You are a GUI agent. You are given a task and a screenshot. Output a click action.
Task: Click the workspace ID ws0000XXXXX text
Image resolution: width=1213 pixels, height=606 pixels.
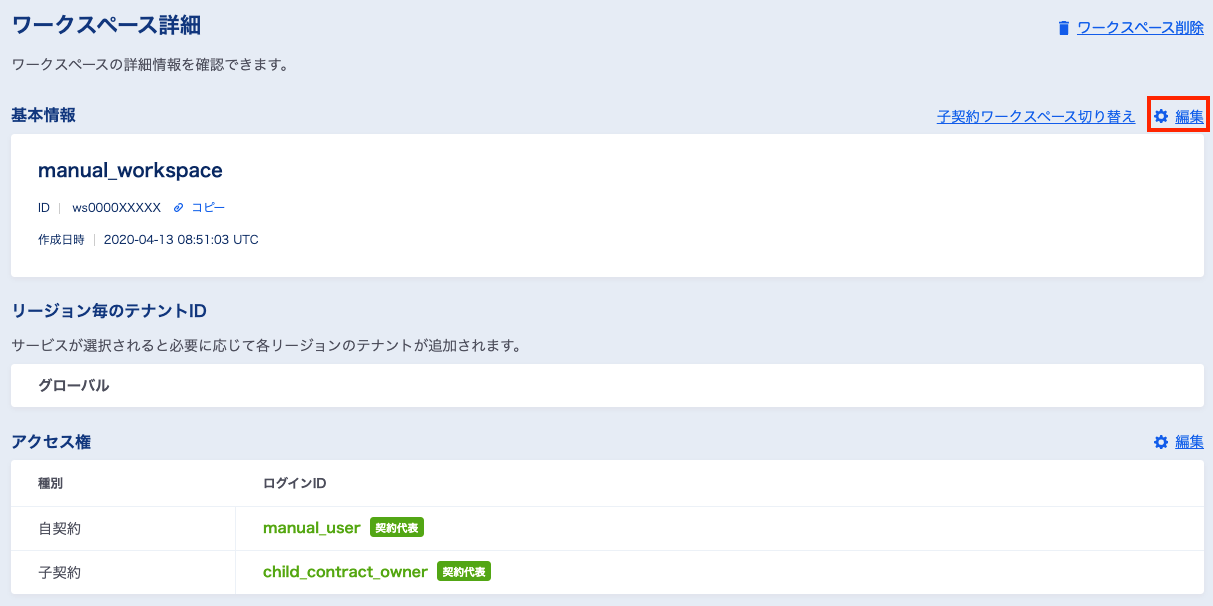116,208
